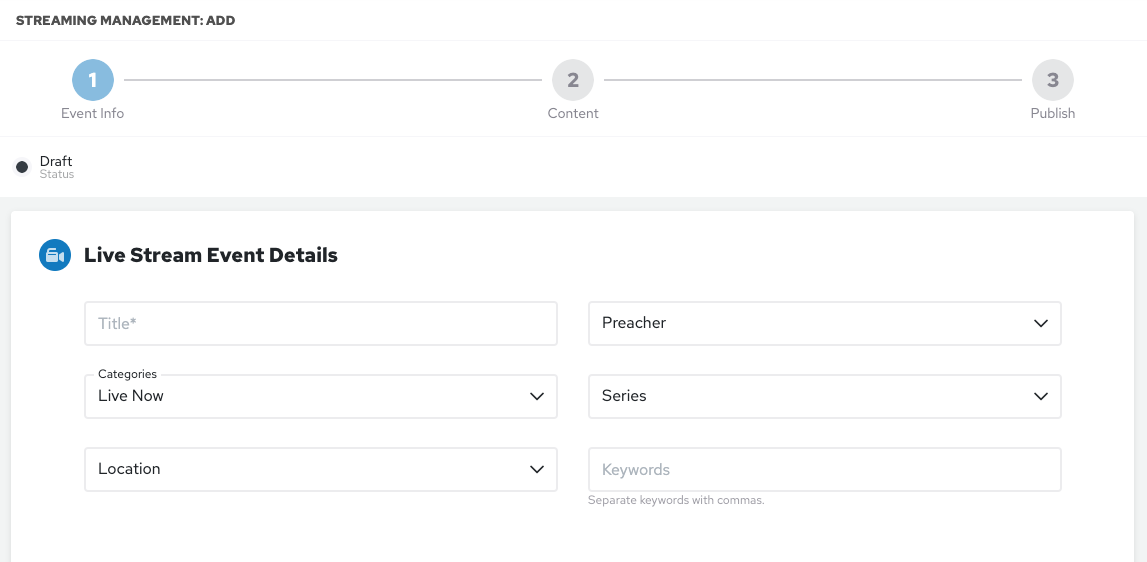Click the blue live stream camera icon
This screenshot has width=1147, height=562.
click(54, 256)
